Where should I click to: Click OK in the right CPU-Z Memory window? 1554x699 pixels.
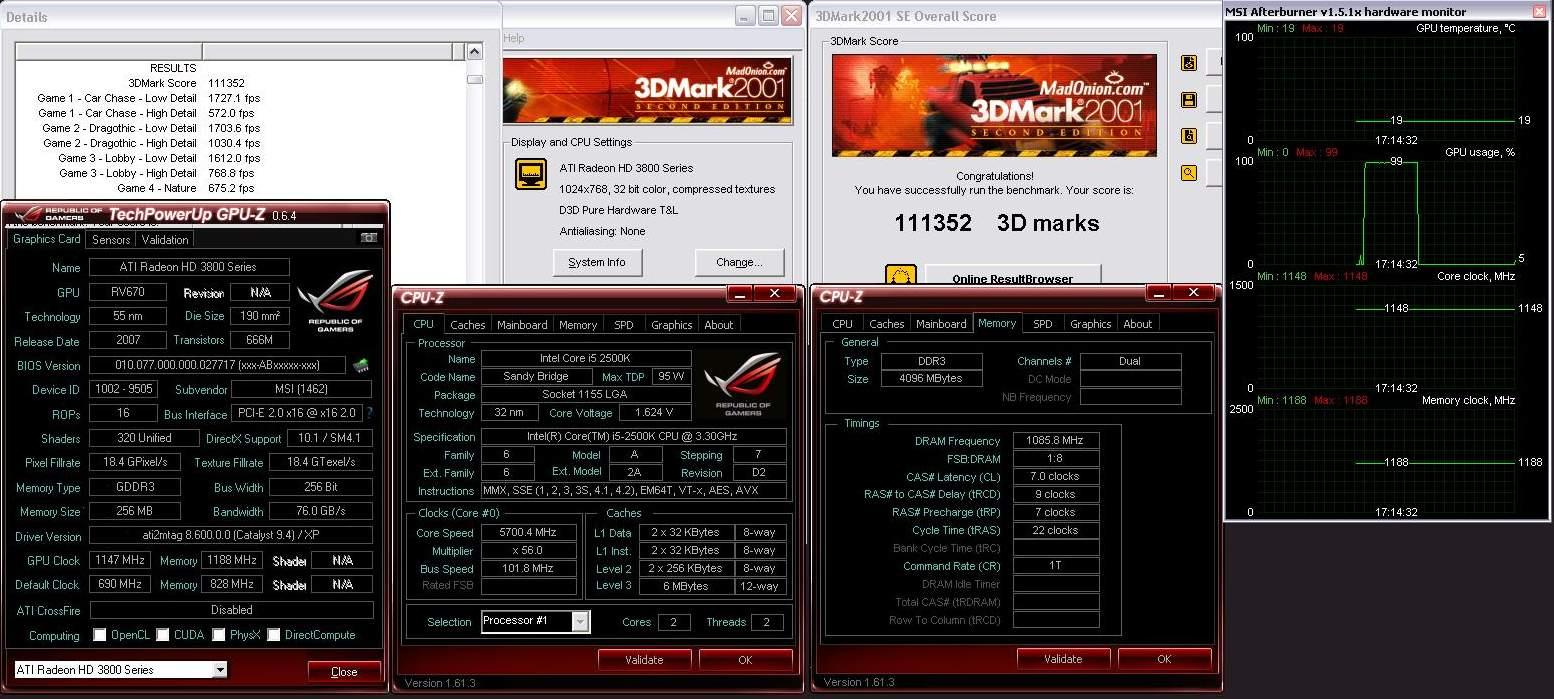click(x=1164, y=659)
